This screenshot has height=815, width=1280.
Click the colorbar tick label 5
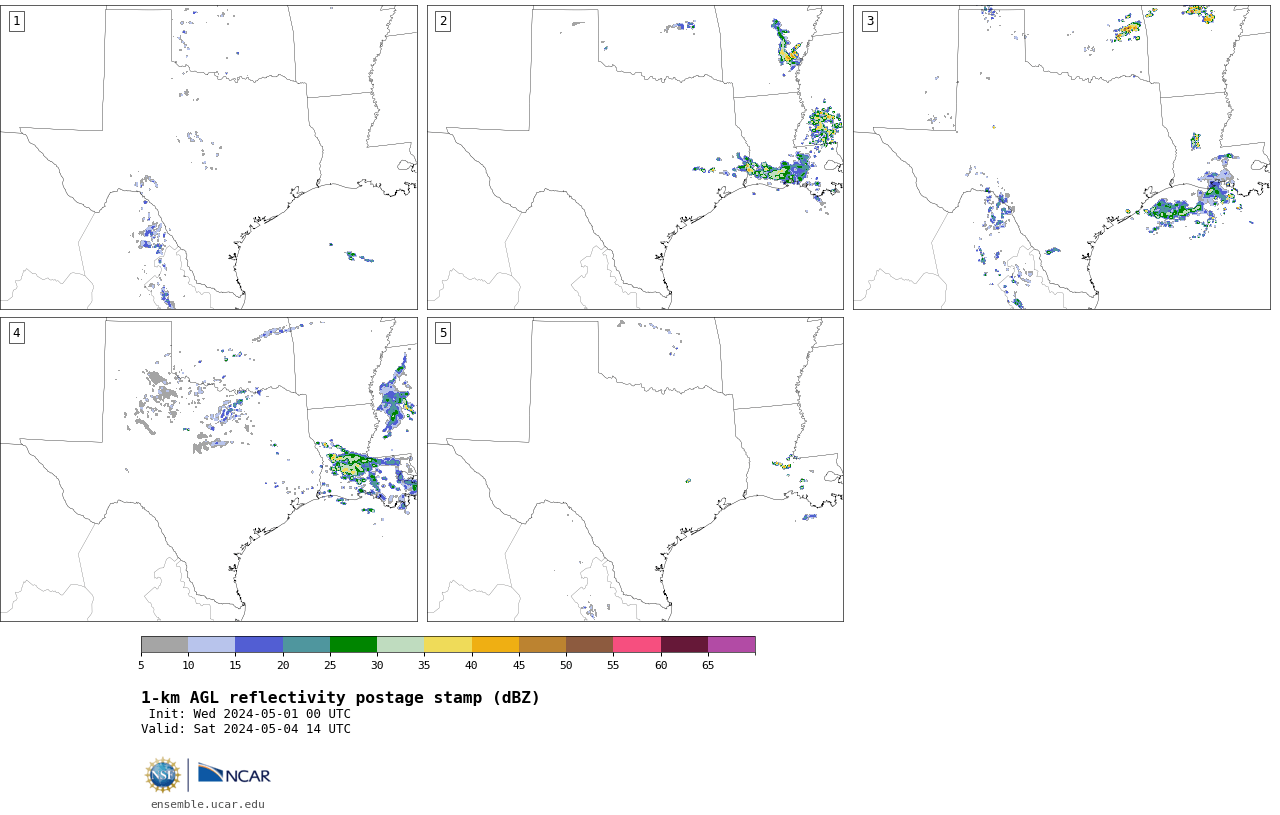141,665
